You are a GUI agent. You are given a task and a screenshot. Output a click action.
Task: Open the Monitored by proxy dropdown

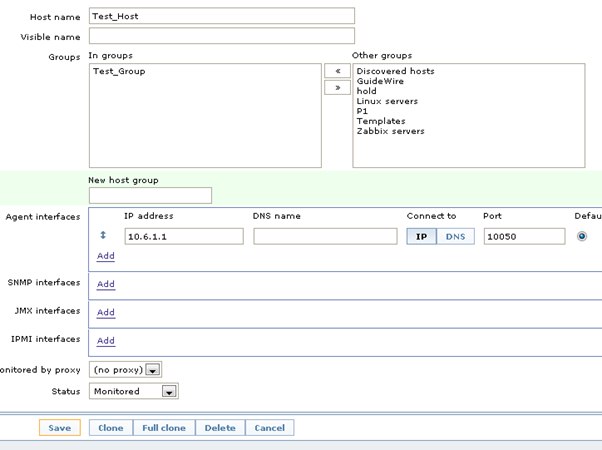[125, 370]
